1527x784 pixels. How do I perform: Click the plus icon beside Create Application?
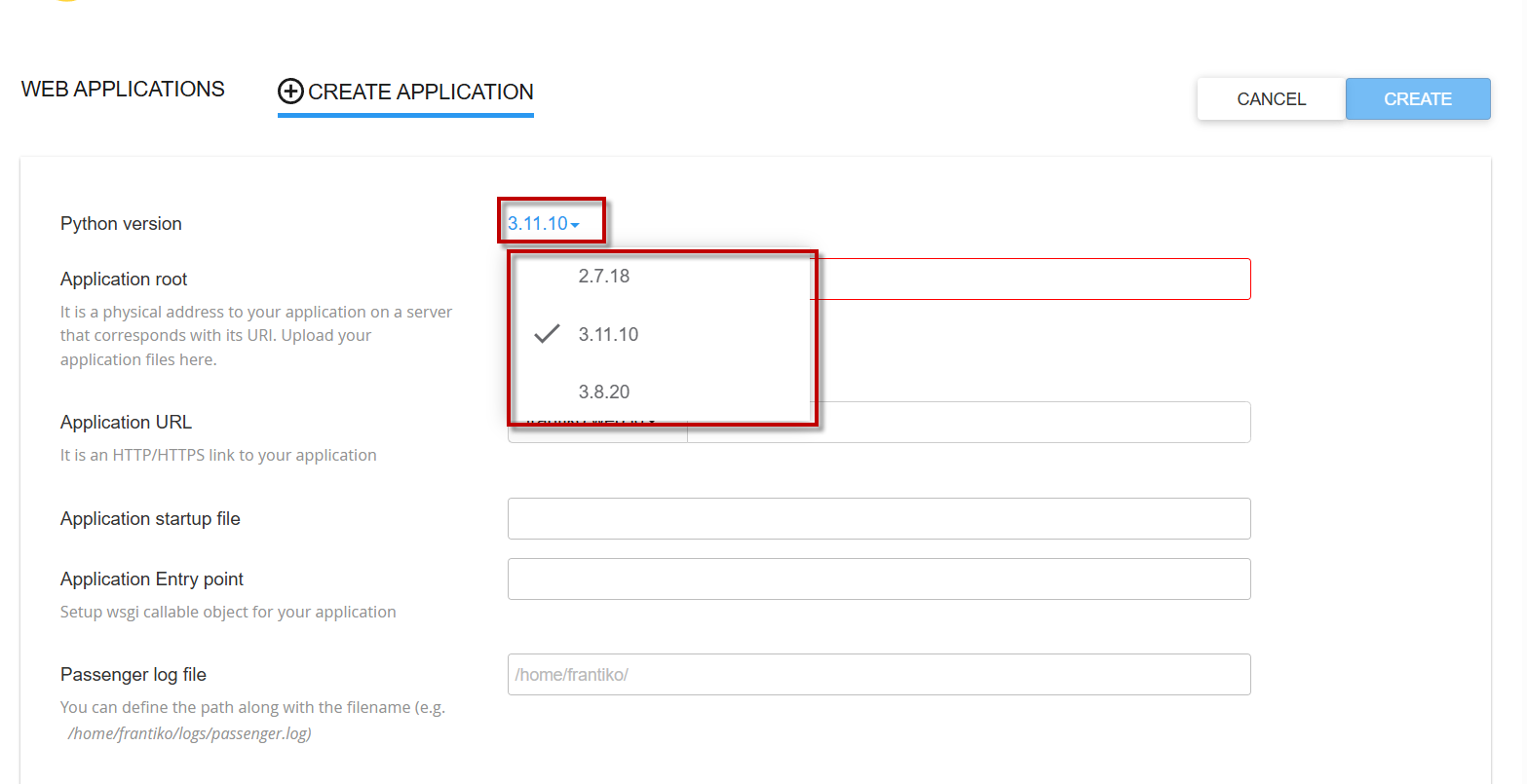point(290,92)
